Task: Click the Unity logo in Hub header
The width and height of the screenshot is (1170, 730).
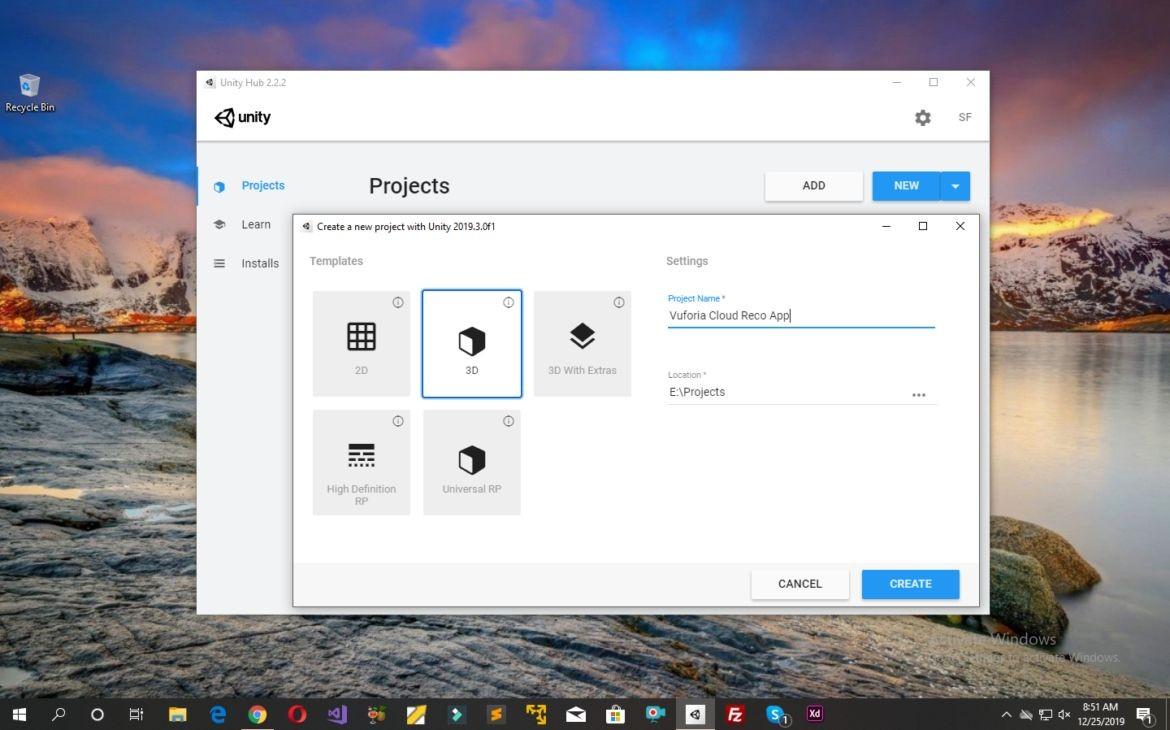Action: coord(243,117)
